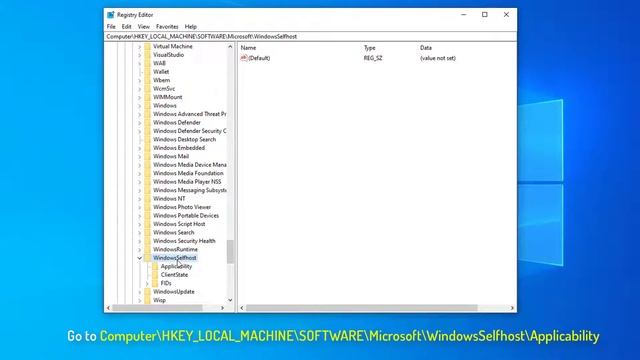Select the WindowsSelfhost key
Viewport: 640px width, 360px height.
point(175,258)
